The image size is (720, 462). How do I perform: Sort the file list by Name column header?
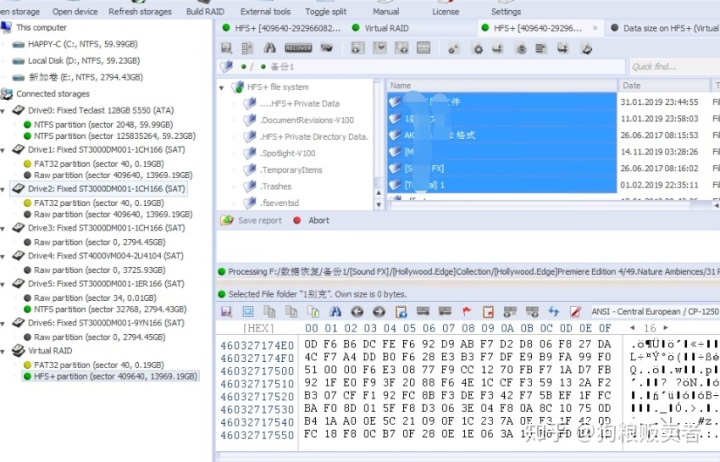click(501, 85)
